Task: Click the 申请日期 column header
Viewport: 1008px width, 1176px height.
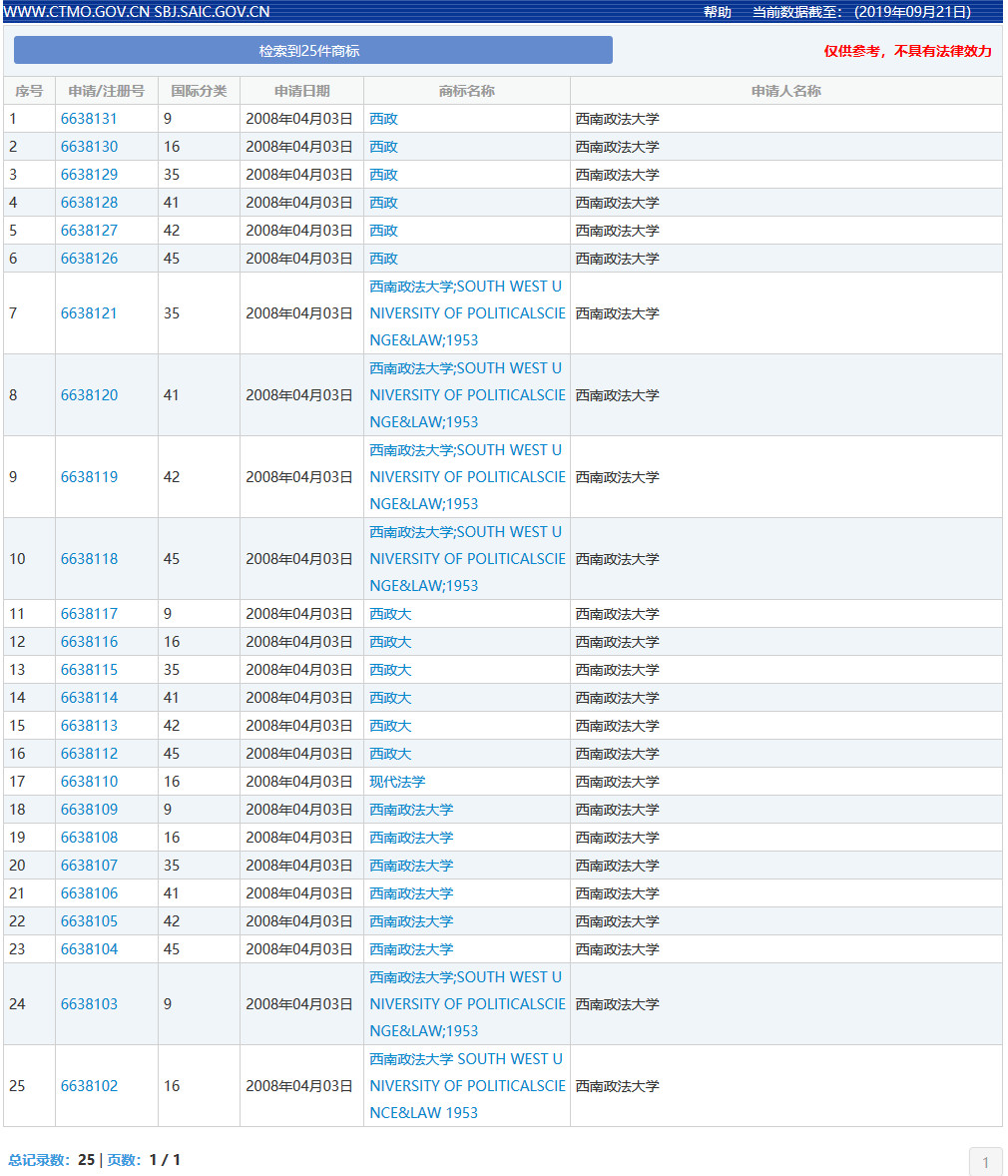Action: pos(301,91)
